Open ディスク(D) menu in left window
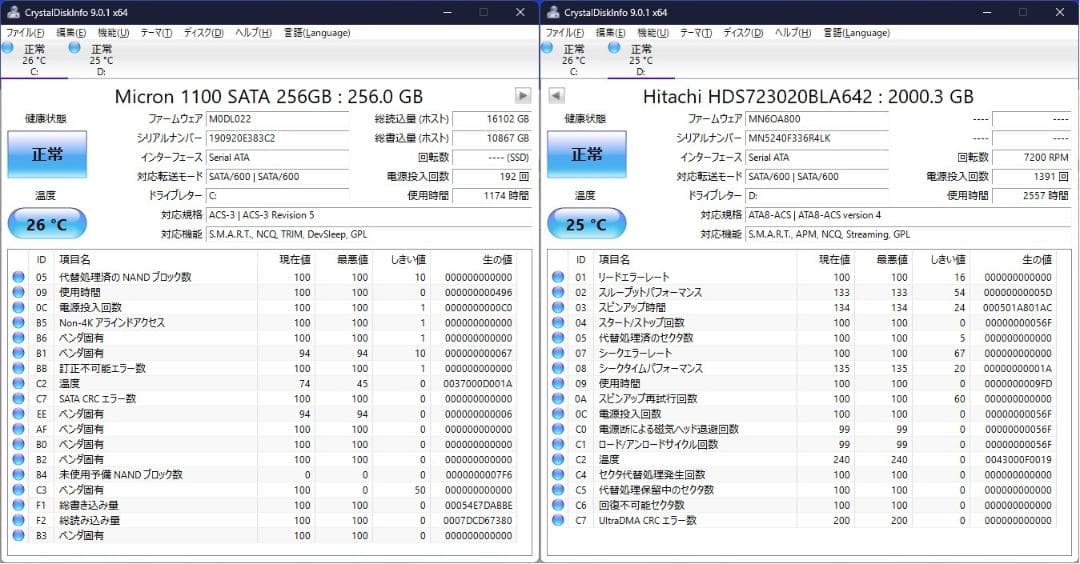The width and height of the screenshot is (1080, 564). tap(203, 32)
